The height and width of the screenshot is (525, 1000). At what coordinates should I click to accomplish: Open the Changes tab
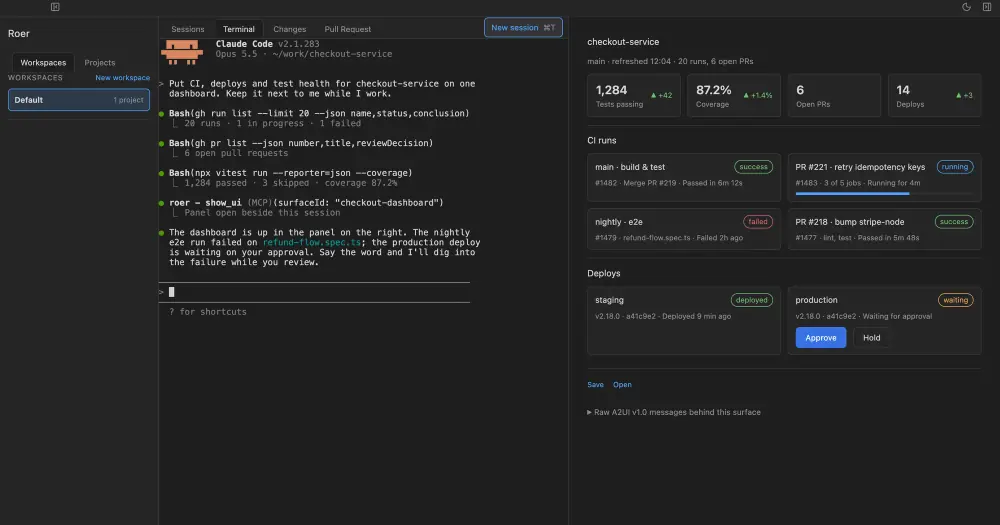[290, 29]
